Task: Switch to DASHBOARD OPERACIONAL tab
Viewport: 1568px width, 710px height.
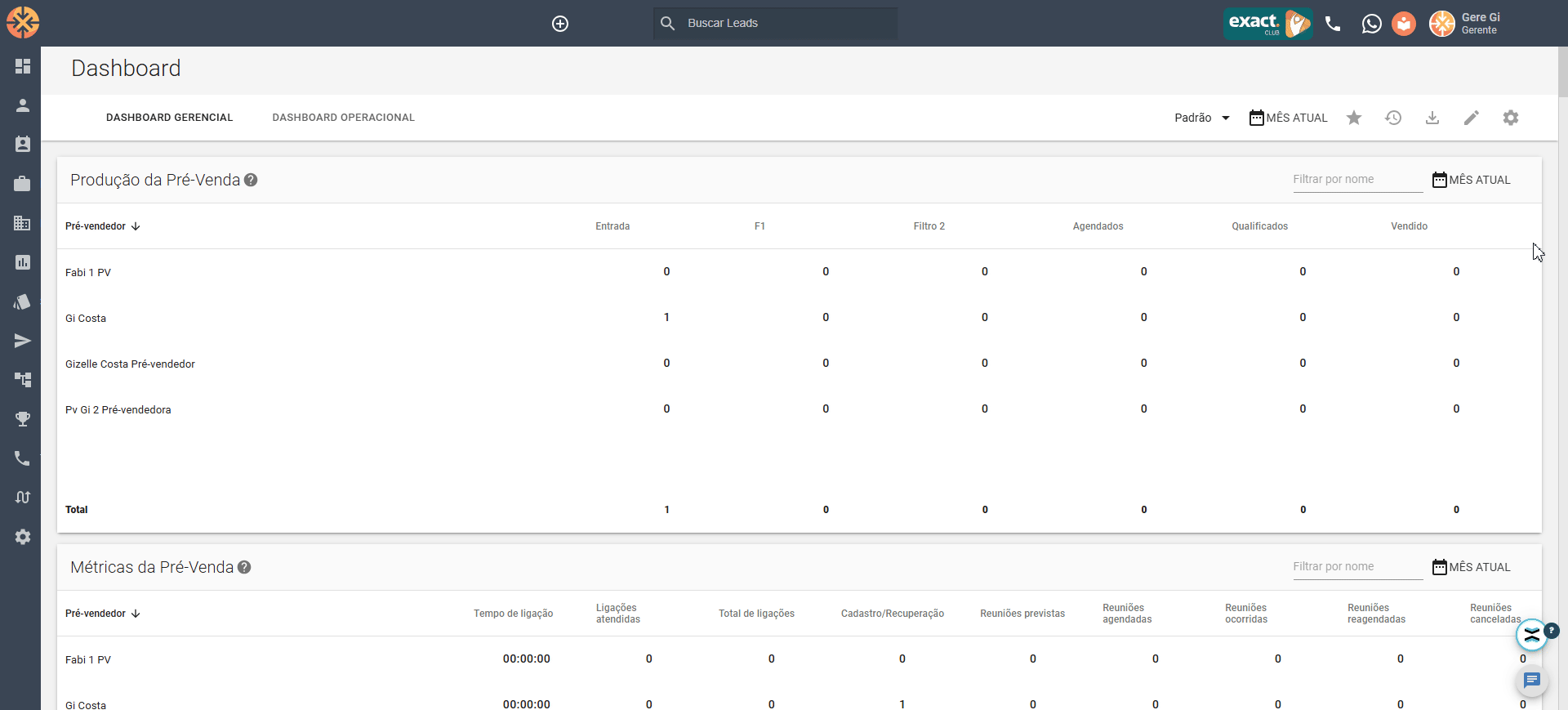Action: (344, 118)
